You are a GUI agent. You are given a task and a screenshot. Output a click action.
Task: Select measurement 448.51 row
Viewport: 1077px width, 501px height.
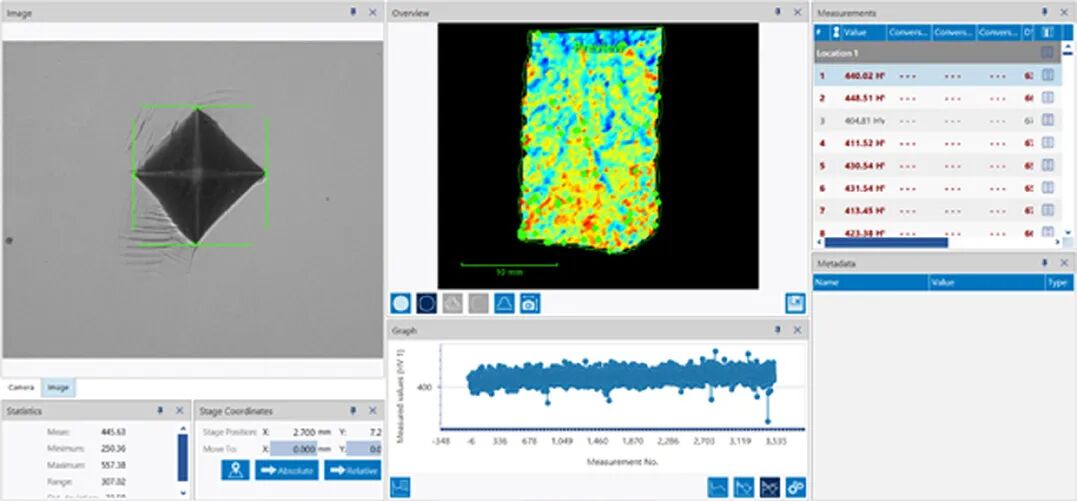(938, 98)
